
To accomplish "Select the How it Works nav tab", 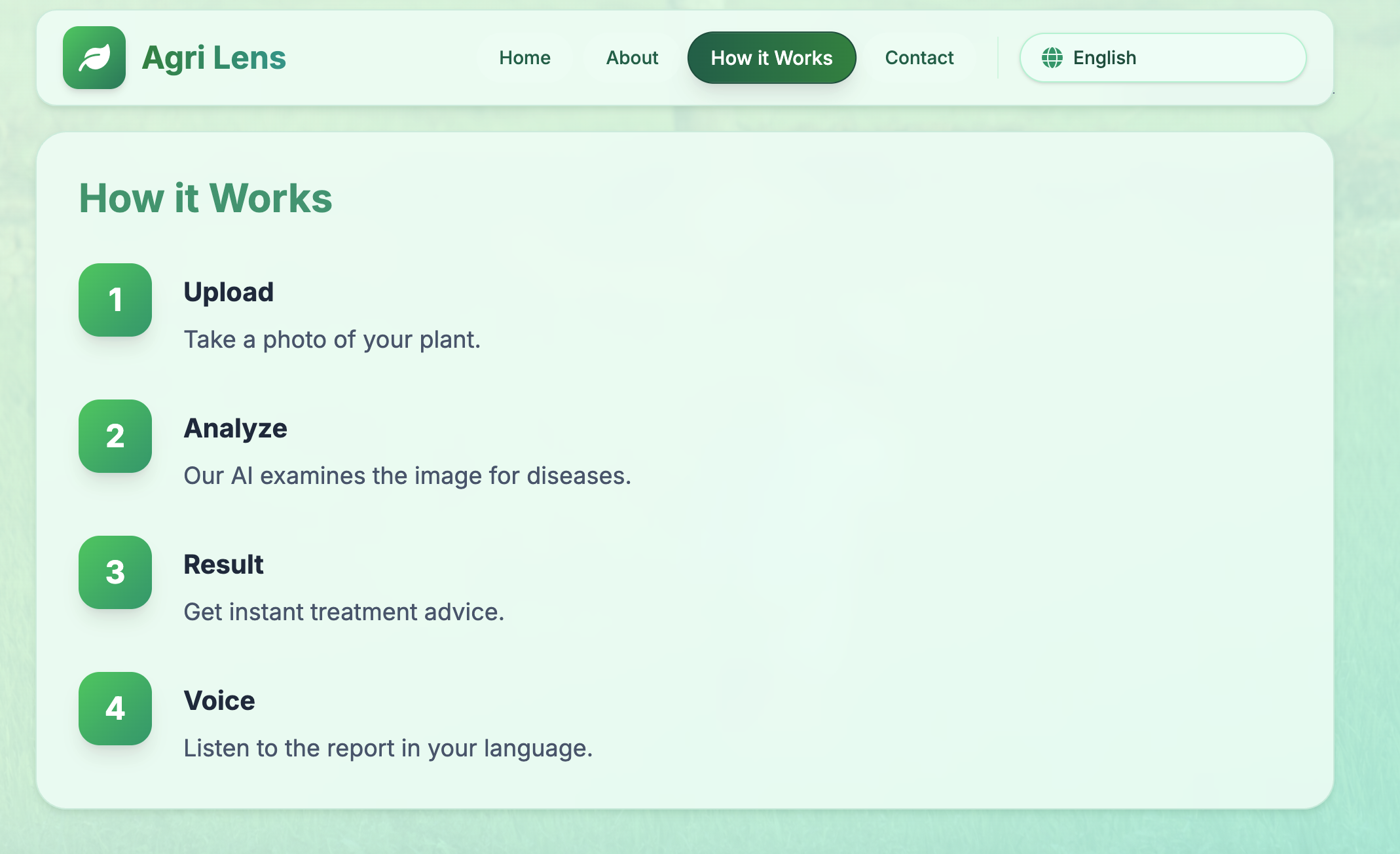I will pyautogui.click(x=771, y=58).
